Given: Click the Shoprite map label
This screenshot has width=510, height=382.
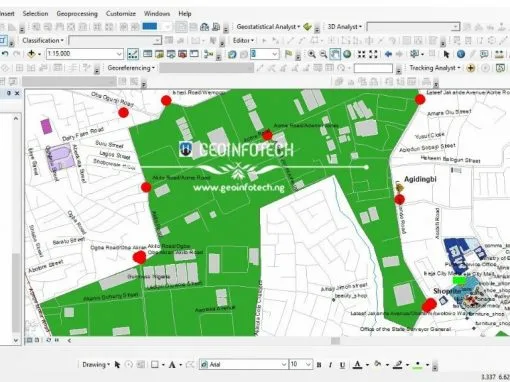Looking at the screenshot, I should click(446, 291).
